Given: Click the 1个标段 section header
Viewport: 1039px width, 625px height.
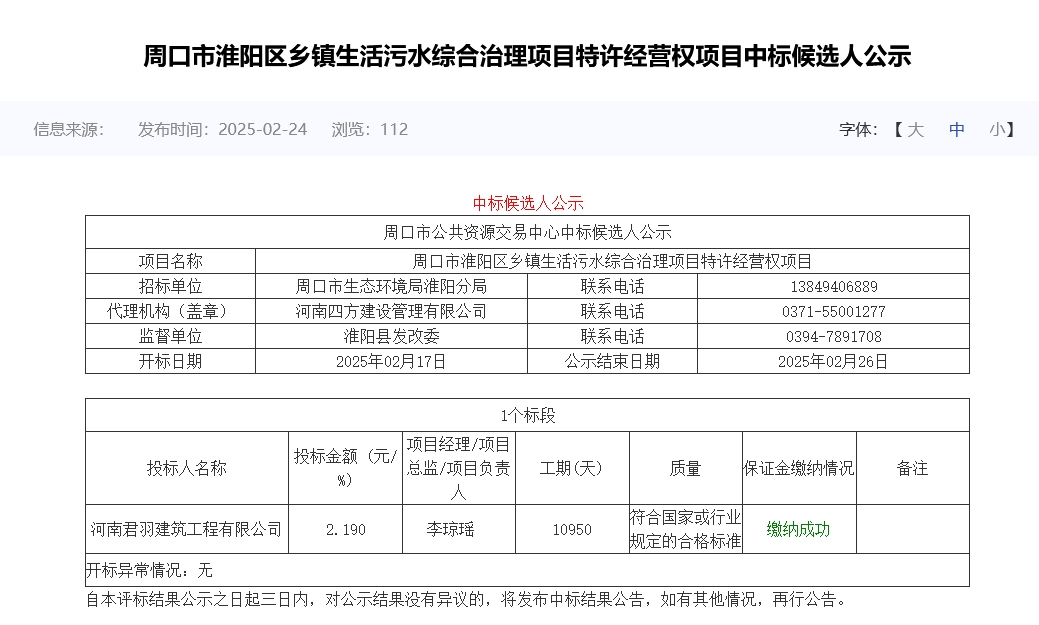Looking at the screenshot, I should 528,414.
